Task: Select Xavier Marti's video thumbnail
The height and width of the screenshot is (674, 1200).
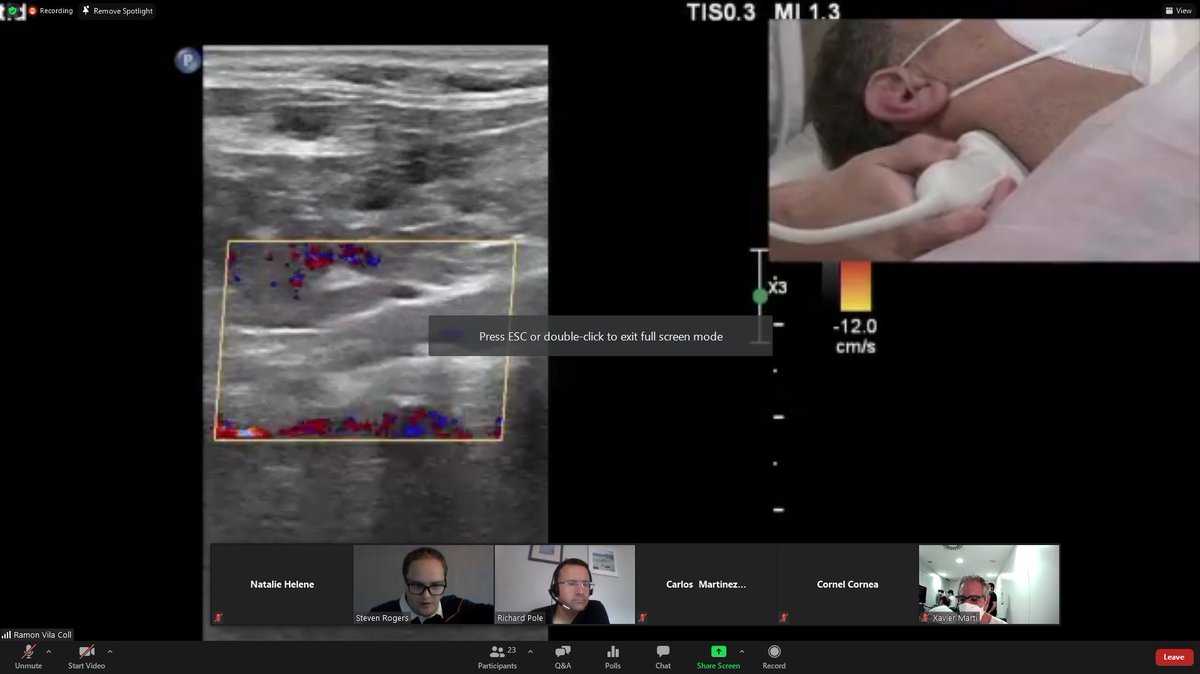Action: [x=989, y=585]
